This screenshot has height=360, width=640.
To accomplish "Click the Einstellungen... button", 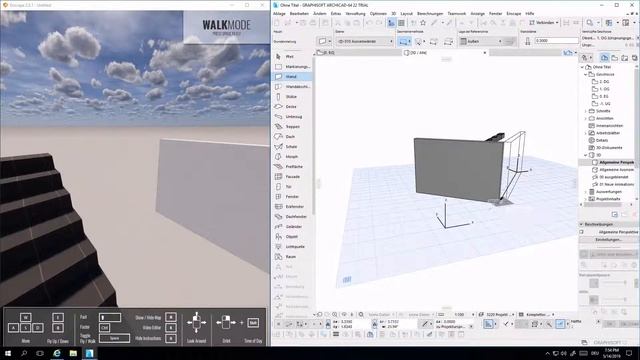I will point(608,240).
